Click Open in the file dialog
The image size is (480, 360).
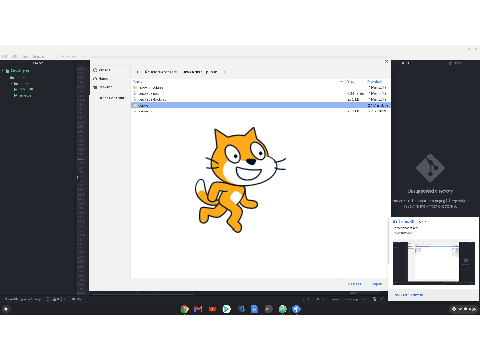point(377,284)
